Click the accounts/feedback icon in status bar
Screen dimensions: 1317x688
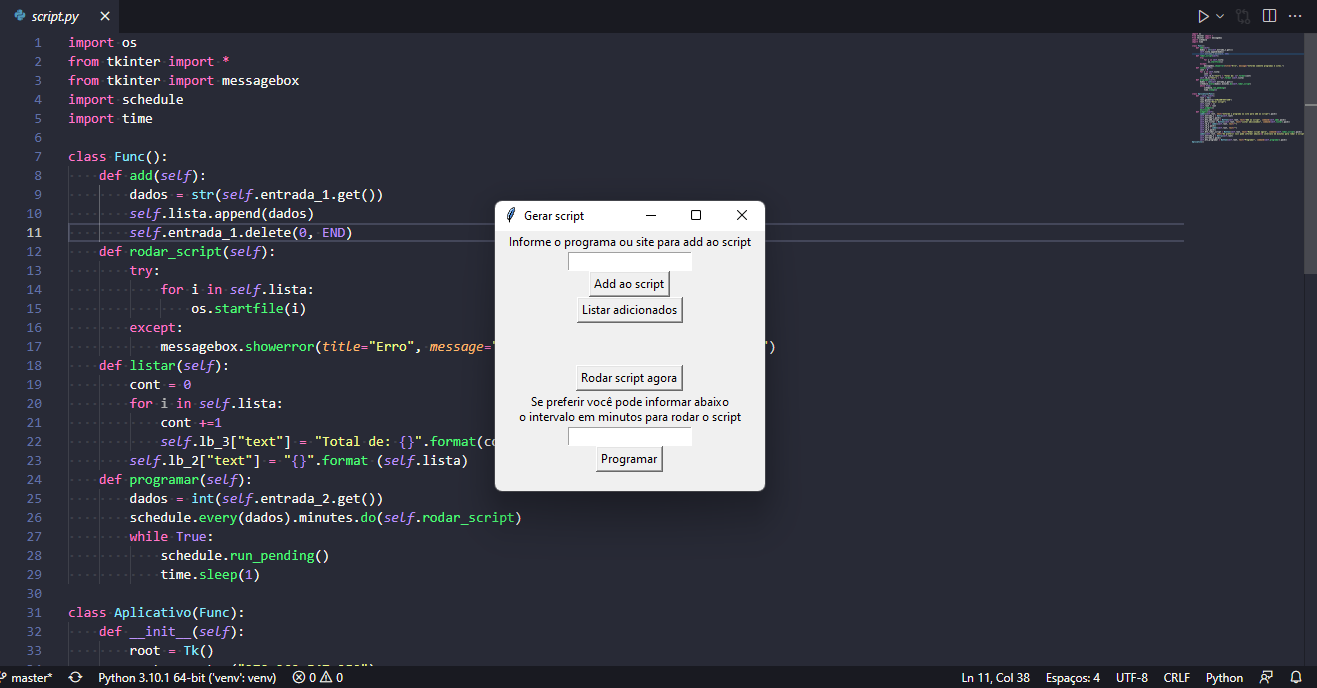coord(1266,677)
